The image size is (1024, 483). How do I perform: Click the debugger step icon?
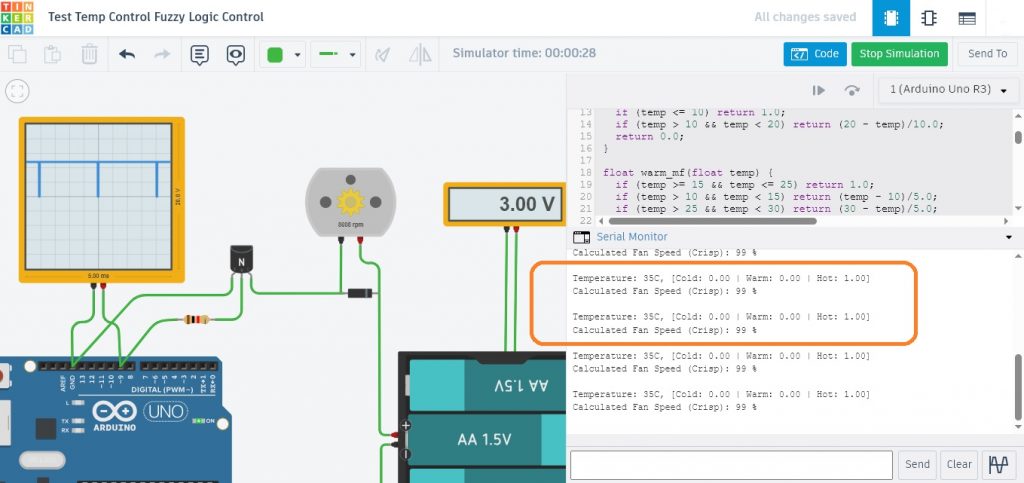pyautogui.click(x=818, y=90)
